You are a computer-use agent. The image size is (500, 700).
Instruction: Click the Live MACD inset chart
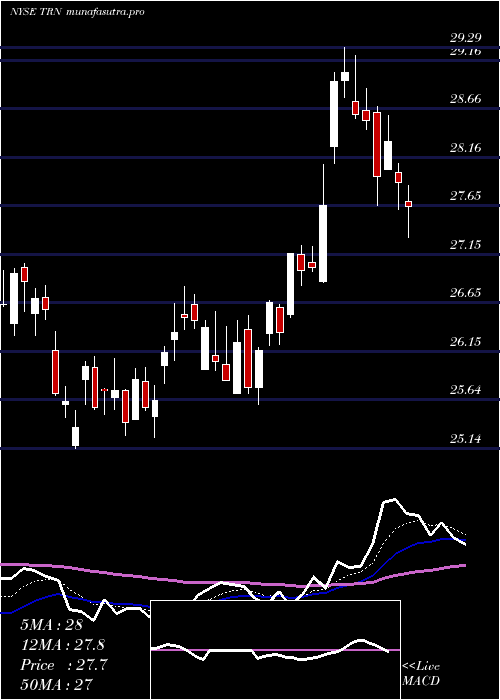coord(275,650)
